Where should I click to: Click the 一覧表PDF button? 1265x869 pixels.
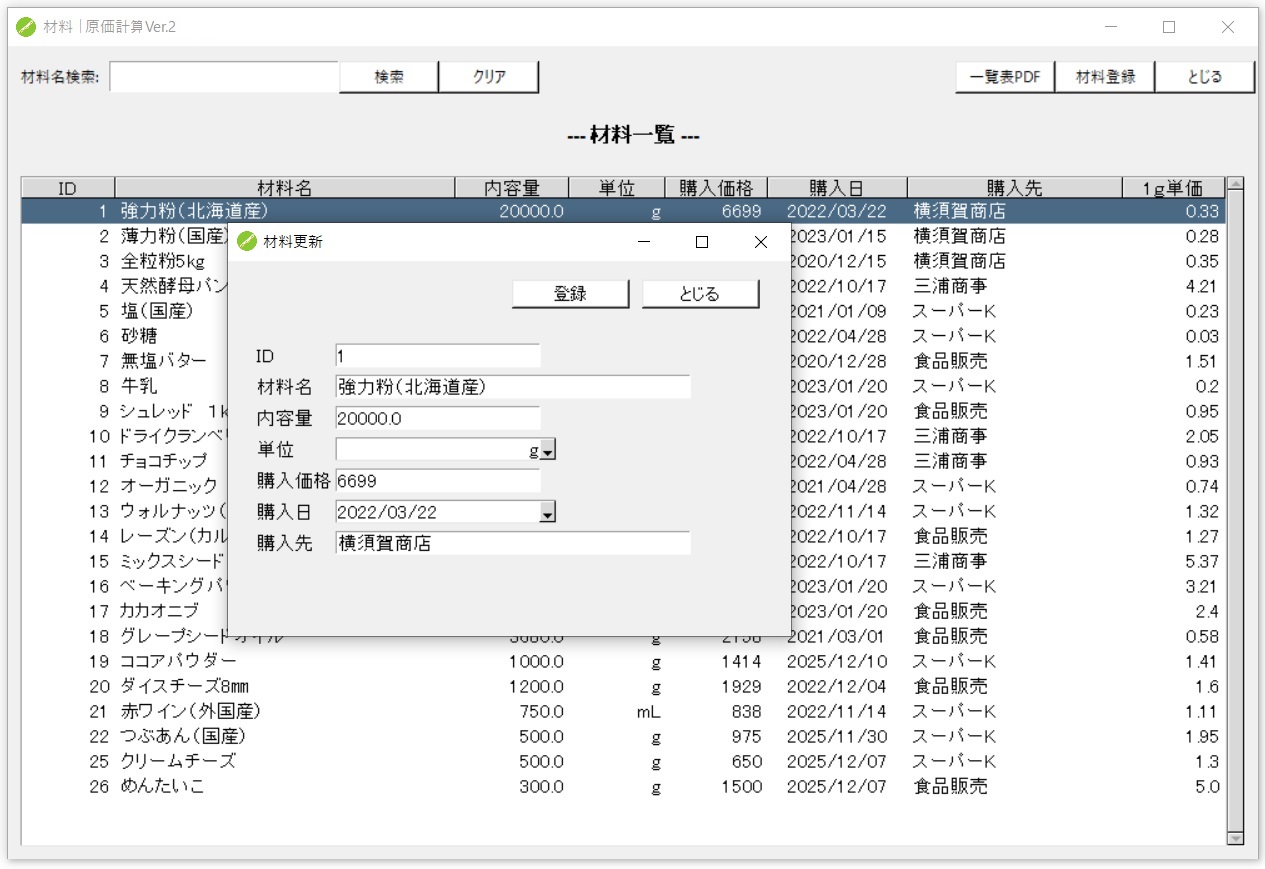coord(1005,76)
